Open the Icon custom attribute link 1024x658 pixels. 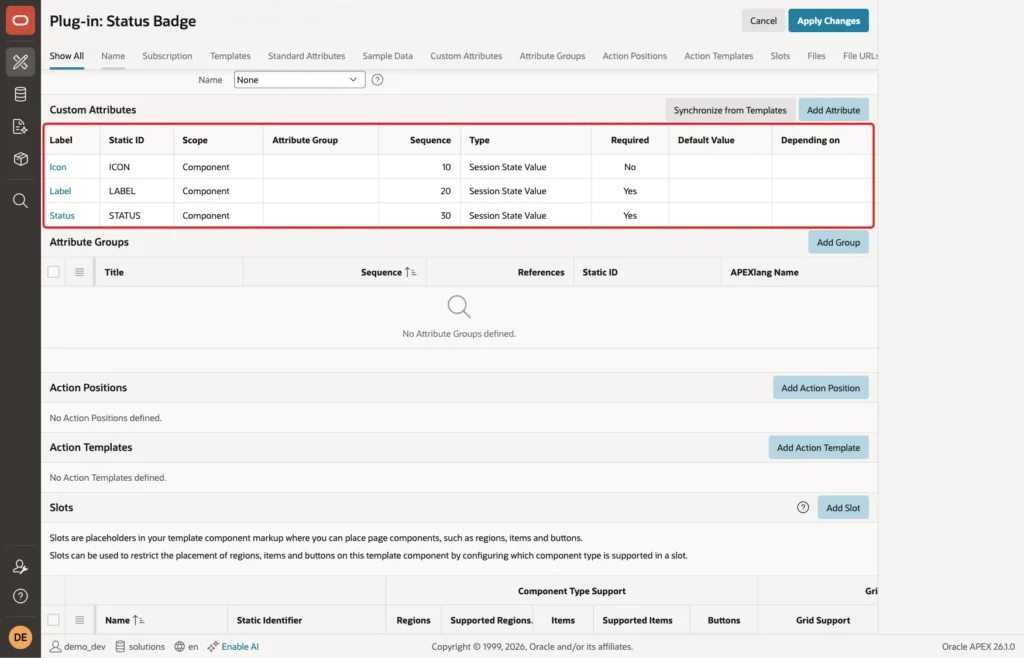58,167
